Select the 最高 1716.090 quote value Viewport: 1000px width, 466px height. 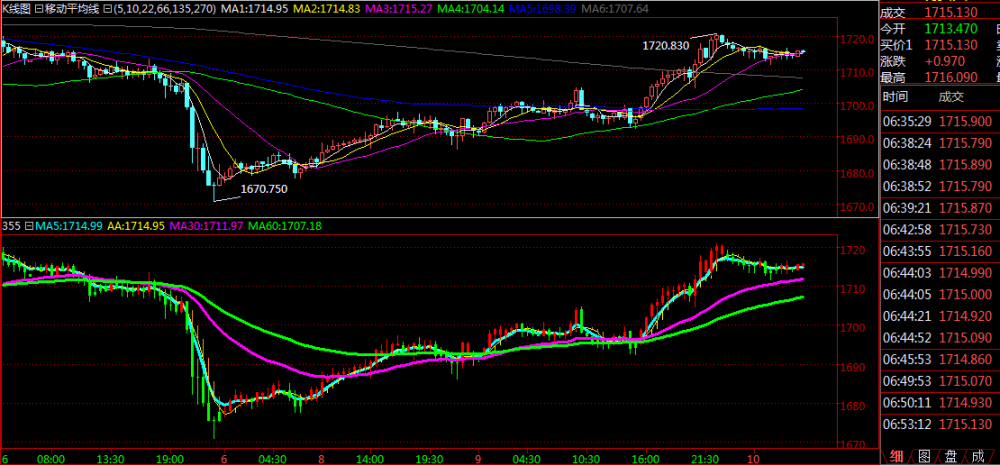pos(950,78)
